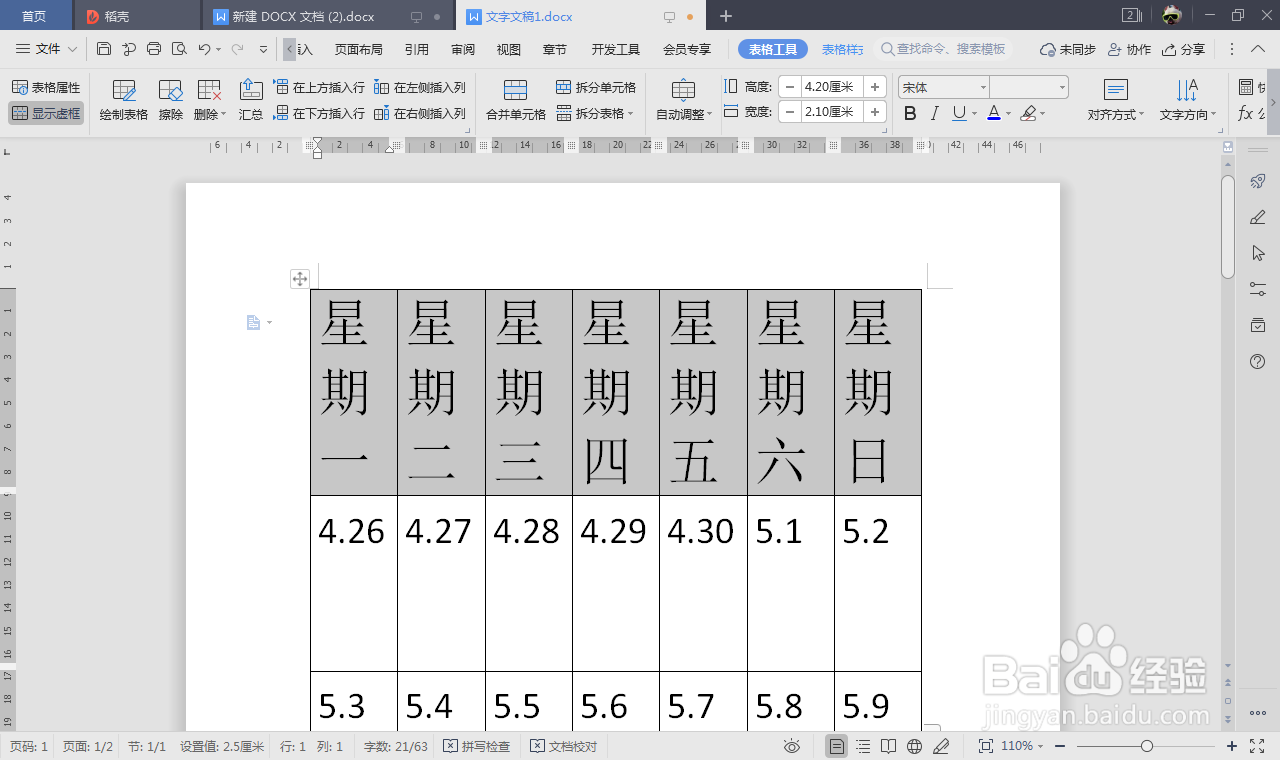Screen dimensions: 1280x760
Task: Open the File (文件) menu
Action: tap(47, 49)
